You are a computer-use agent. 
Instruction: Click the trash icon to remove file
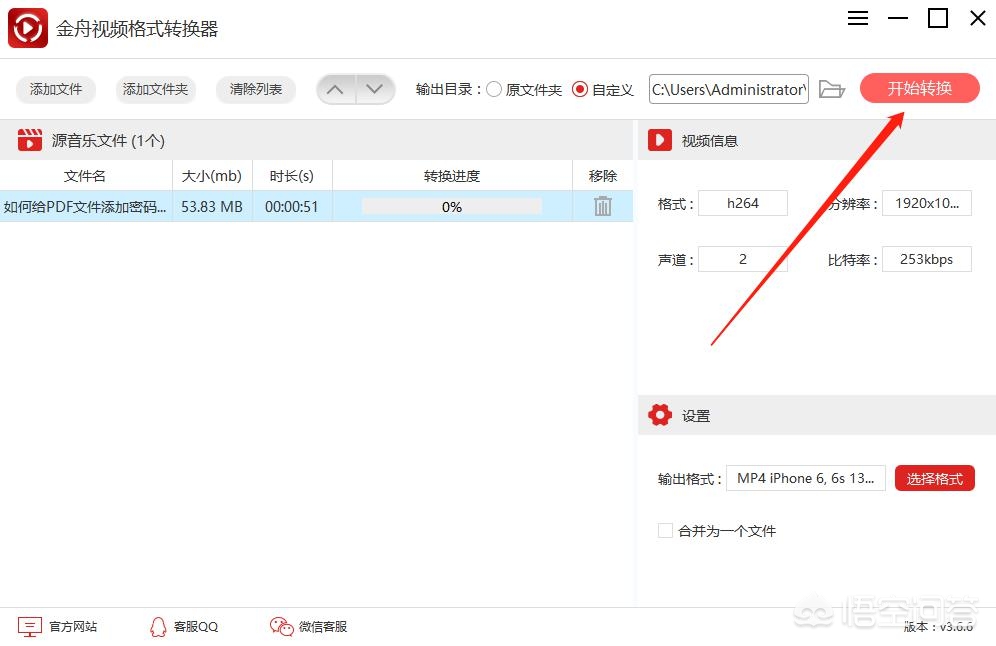(602, 206)
